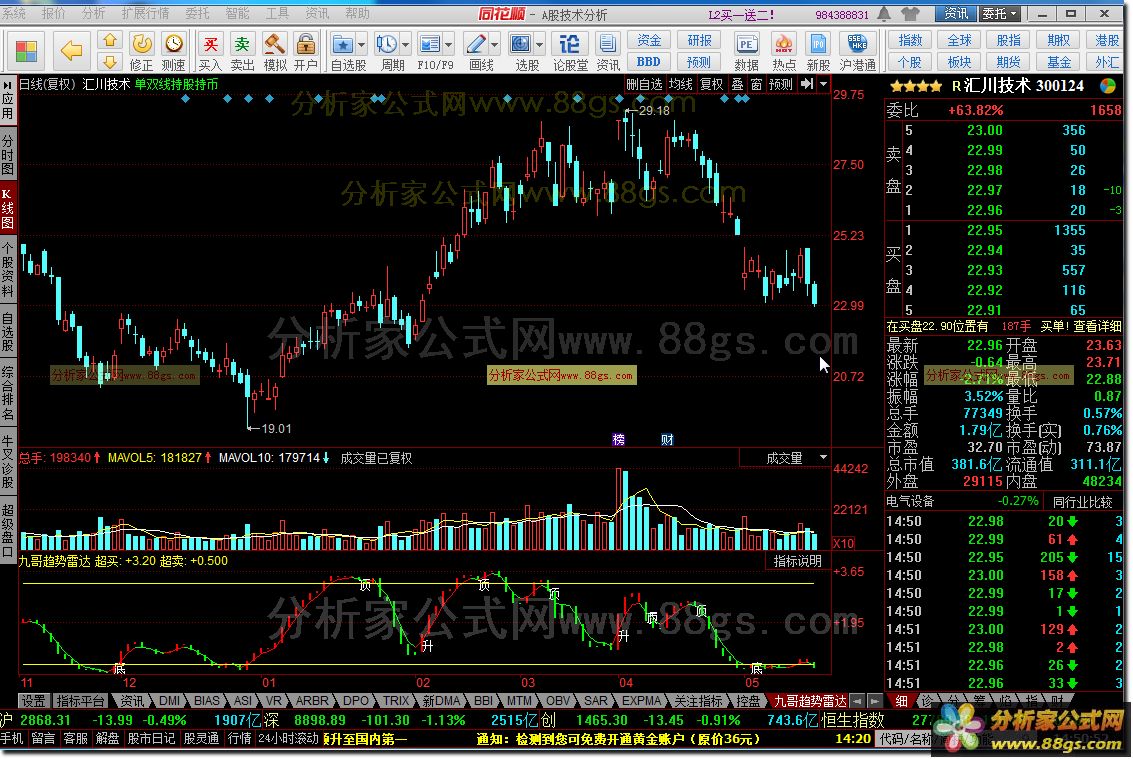This screenshot has width=1133, height=759.
Task: Toggle 复权 price adjustment
Action: tap(712, 85)
